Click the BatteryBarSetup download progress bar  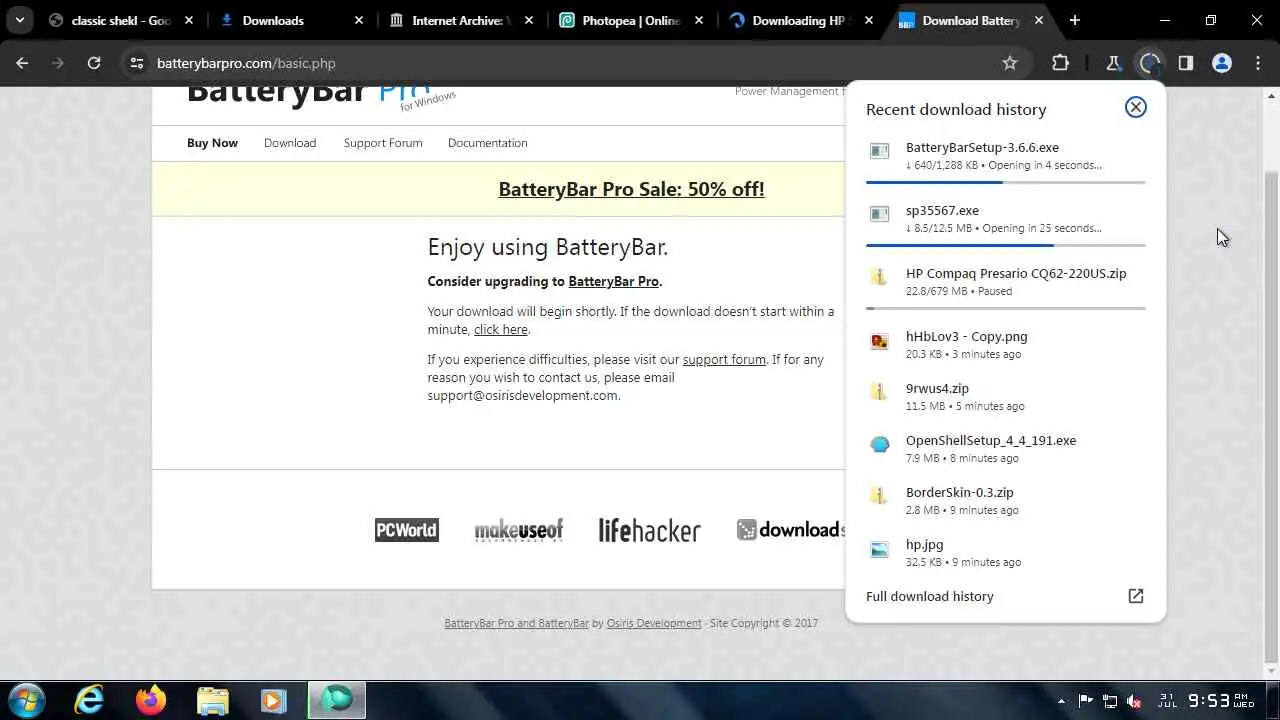1005,182
